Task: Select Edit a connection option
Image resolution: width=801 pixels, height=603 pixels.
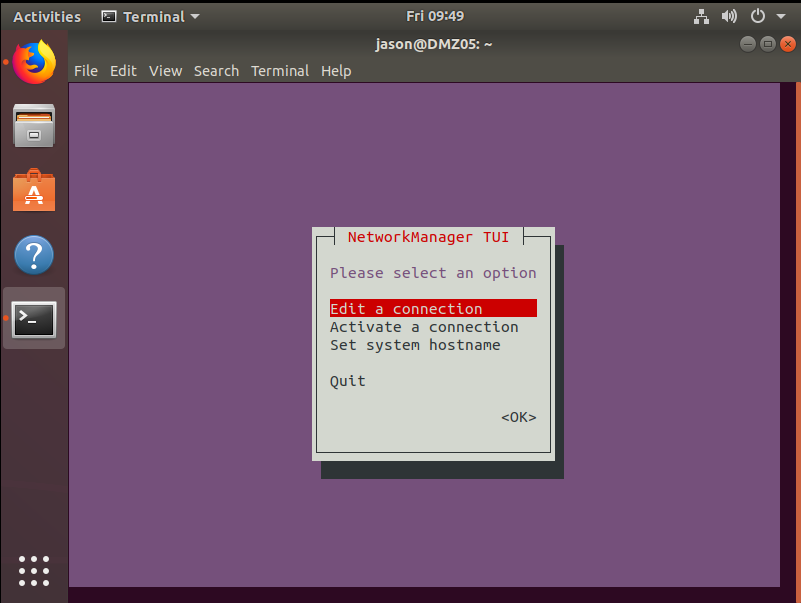Action: point(433,308)
